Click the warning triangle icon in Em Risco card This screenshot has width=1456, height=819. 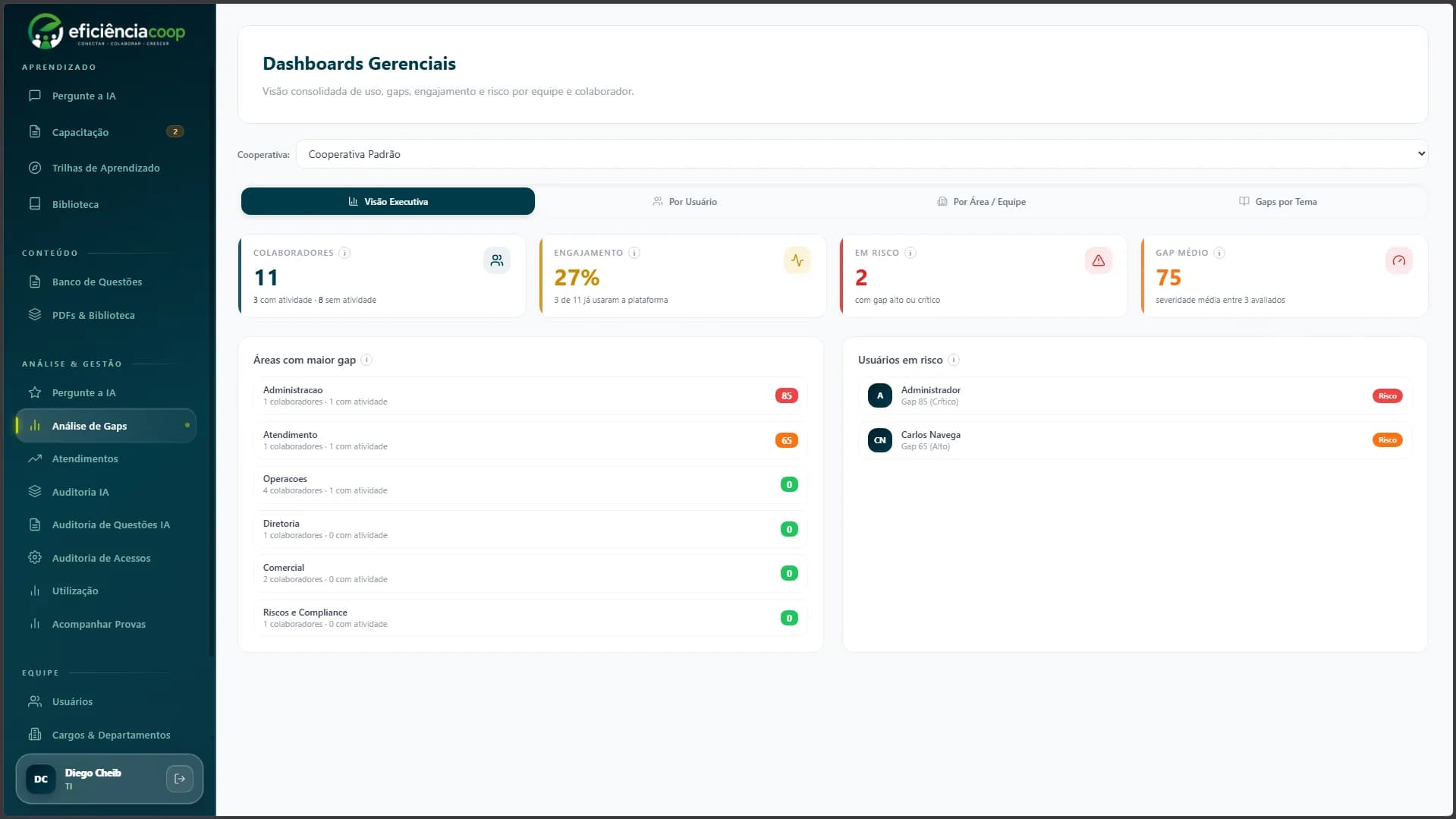click(x=1098, y=260)
